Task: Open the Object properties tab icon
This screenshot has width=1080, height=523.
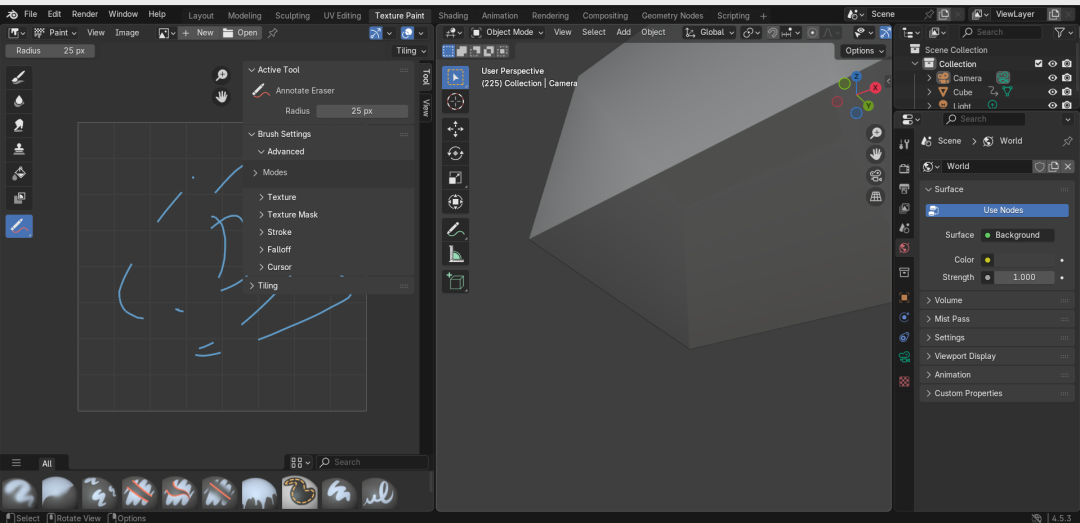Action: [904, 298]
